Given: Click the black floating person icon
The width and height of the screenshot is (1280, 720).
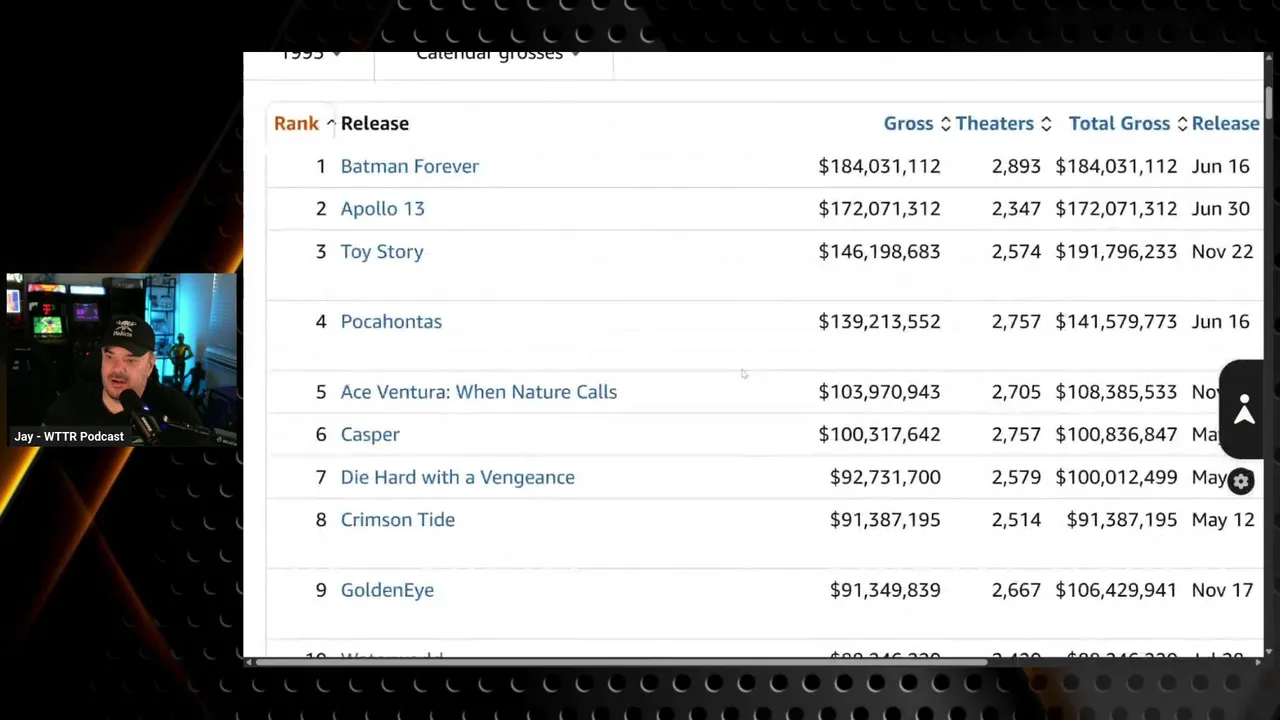Looking at the screenshot, I should [1244, 410].
